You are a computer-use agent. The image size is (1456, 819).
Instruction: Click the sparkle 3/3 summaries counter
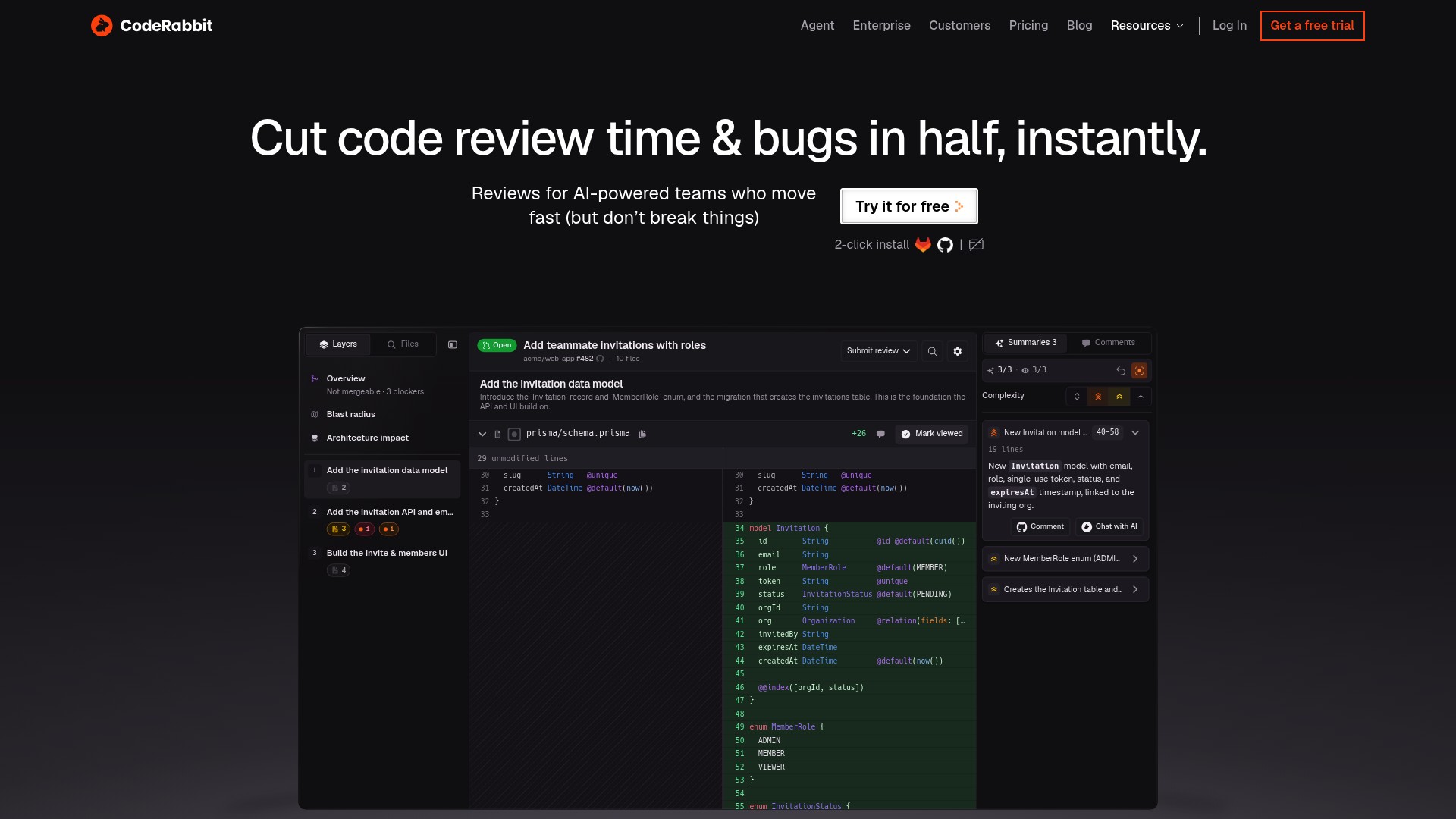click(999, 370)
